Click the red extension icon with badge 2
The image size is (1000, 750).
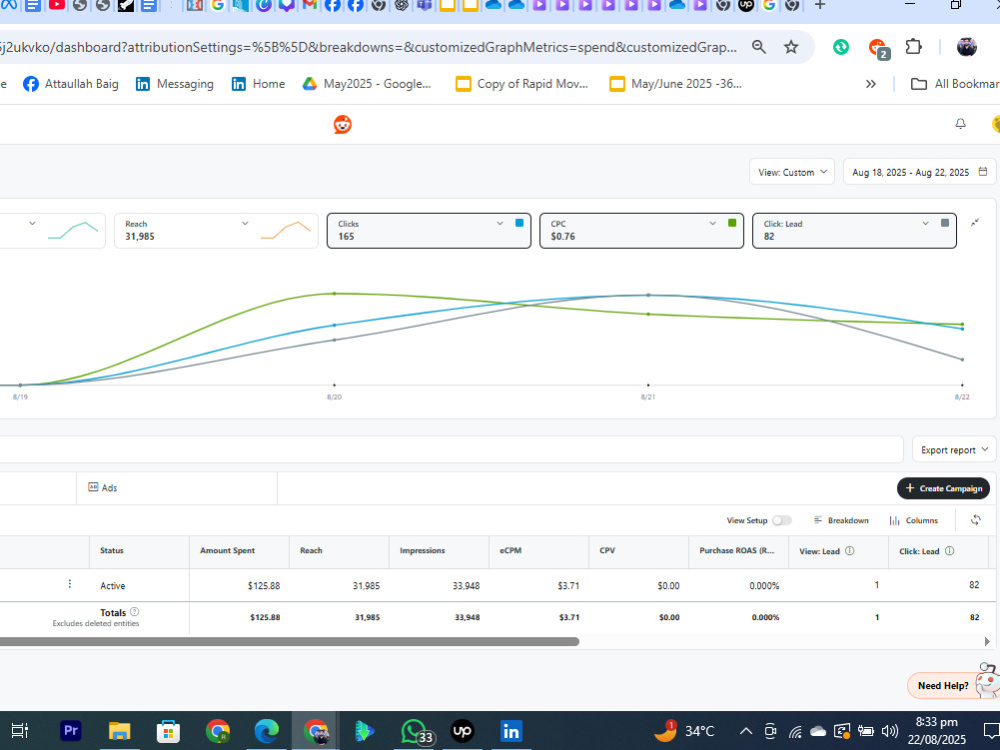tap(878, 47)
